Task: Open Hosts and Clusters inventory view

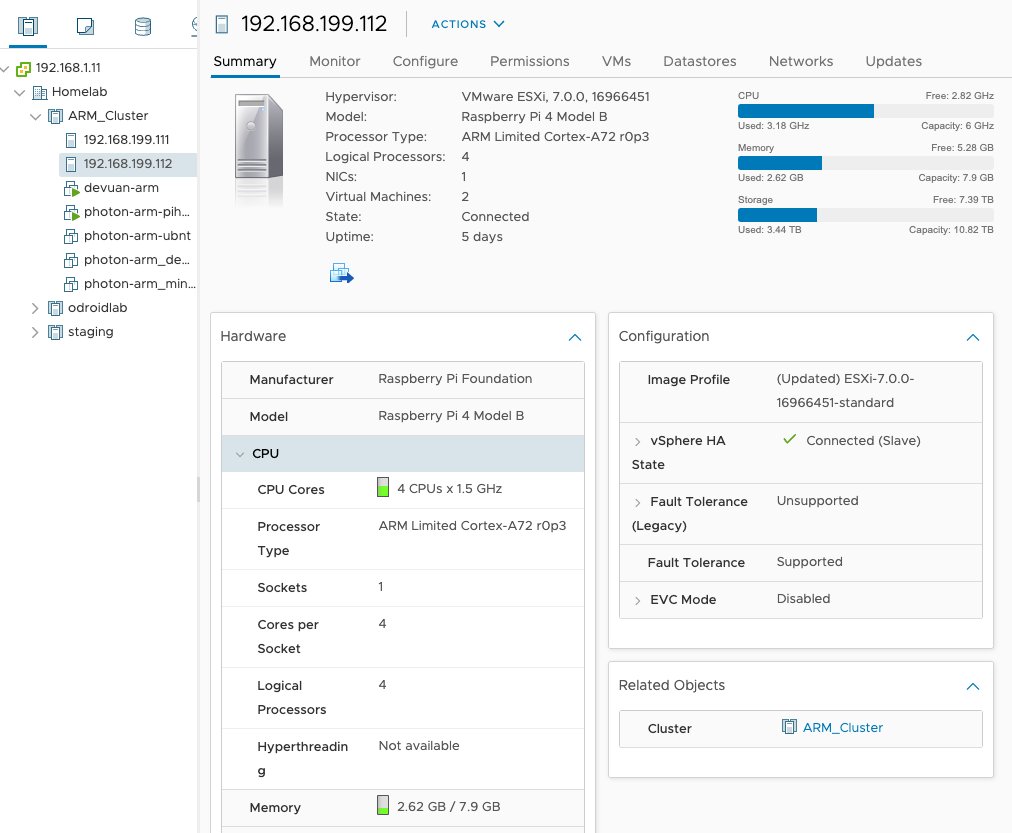Action: point(28,26)
